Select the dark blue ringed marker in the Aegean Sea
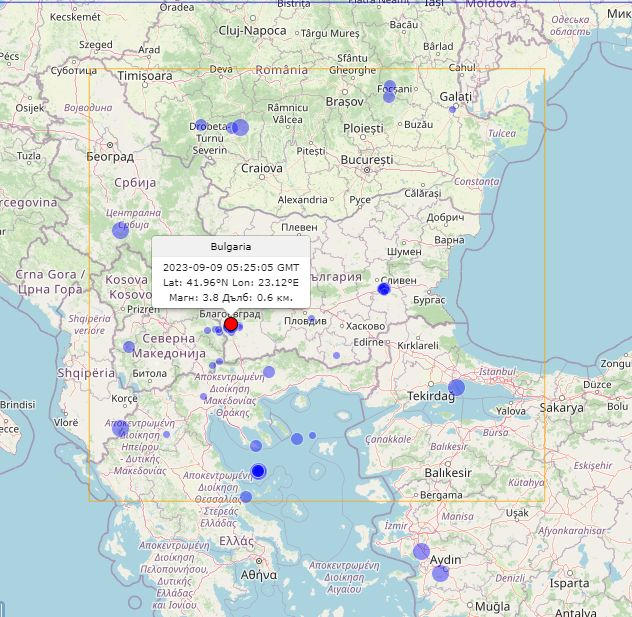The height and width of the screenshot is (617, 632). tap(258, 471)
